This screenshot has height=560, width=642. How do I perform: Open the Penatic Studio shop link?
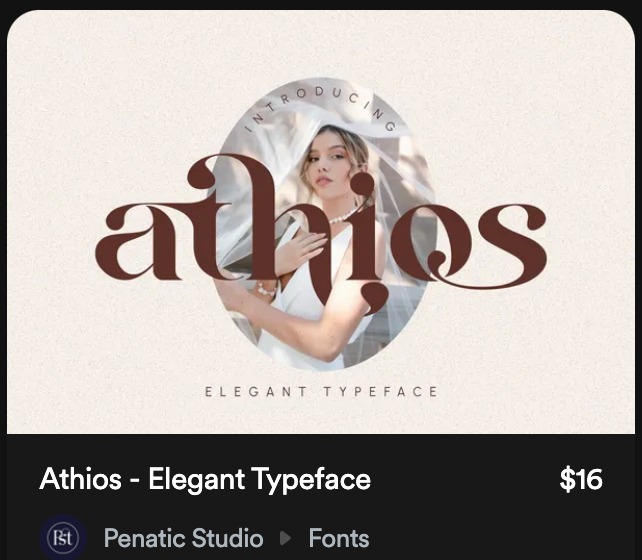coord(183,538)
